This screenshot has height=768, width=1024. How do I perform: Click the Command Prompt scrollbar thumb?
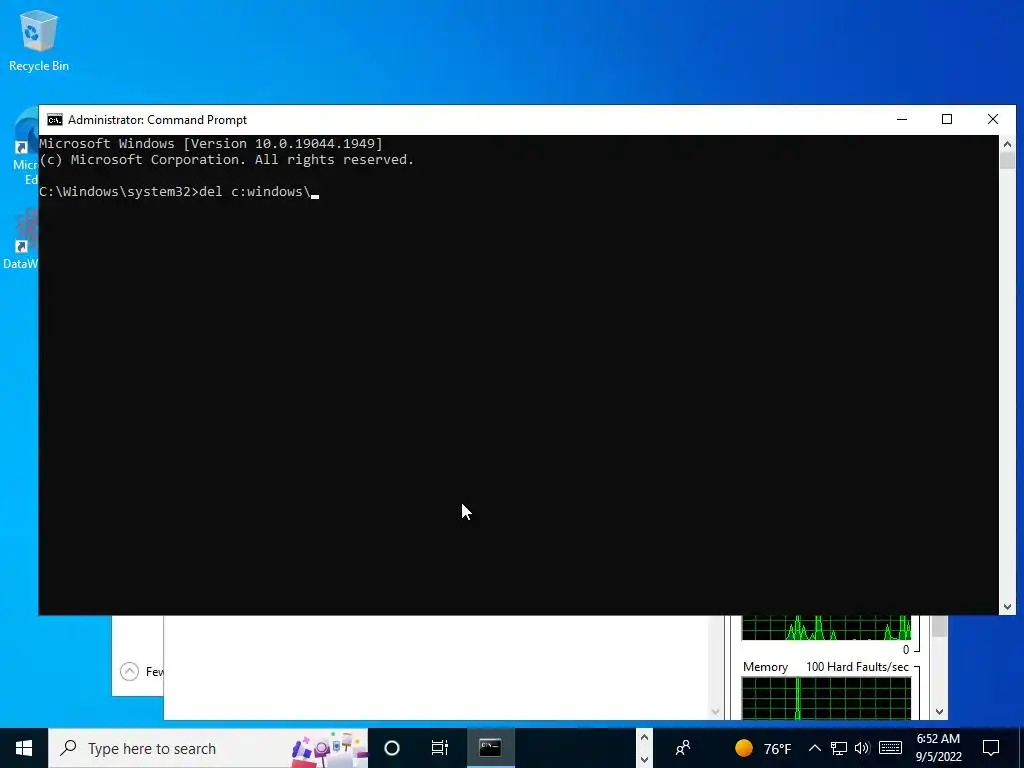[1007, 161]
